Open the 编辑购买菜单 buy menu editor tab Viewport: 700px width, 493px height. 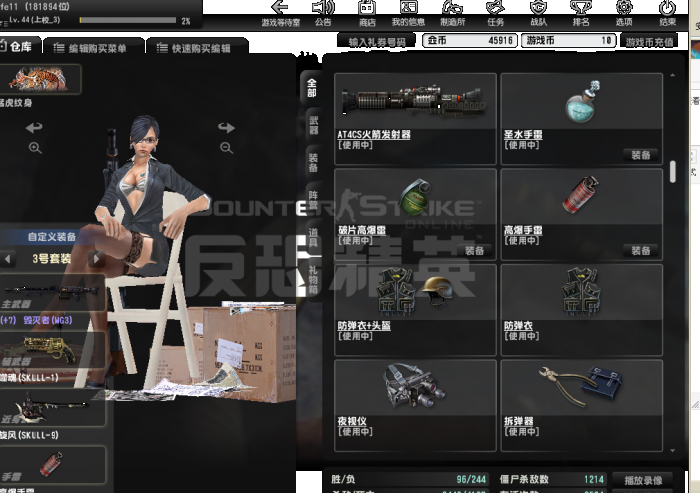click(94, 48)
